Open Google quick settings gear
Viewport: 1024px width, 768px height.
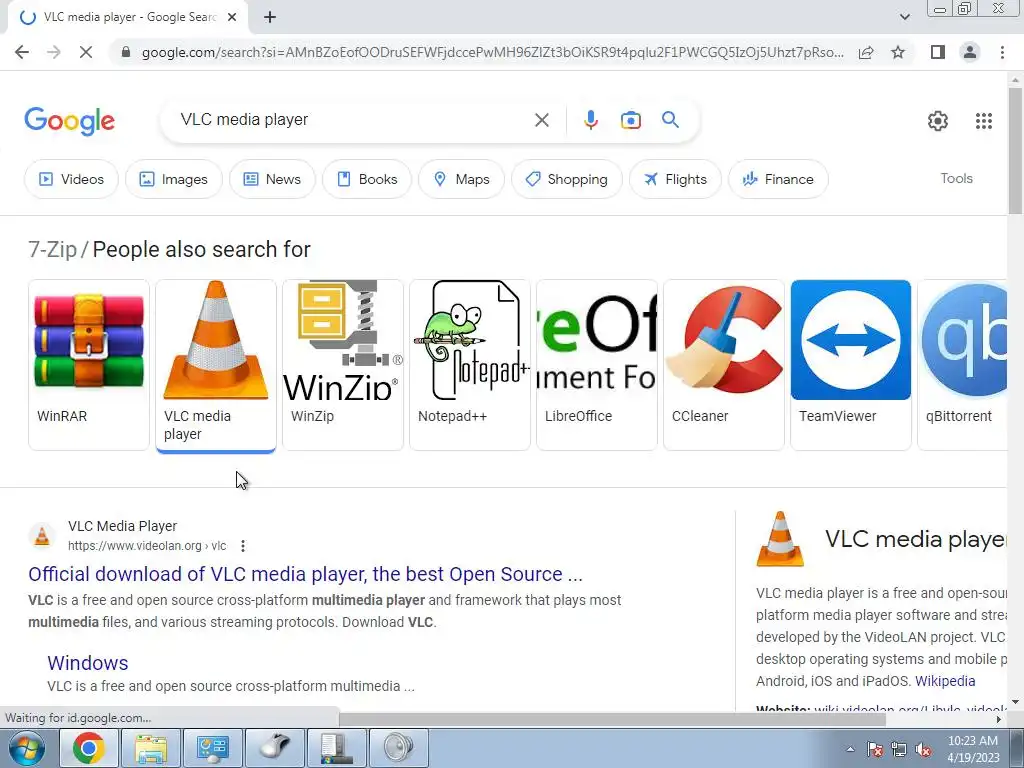click(x=937, y=121)
